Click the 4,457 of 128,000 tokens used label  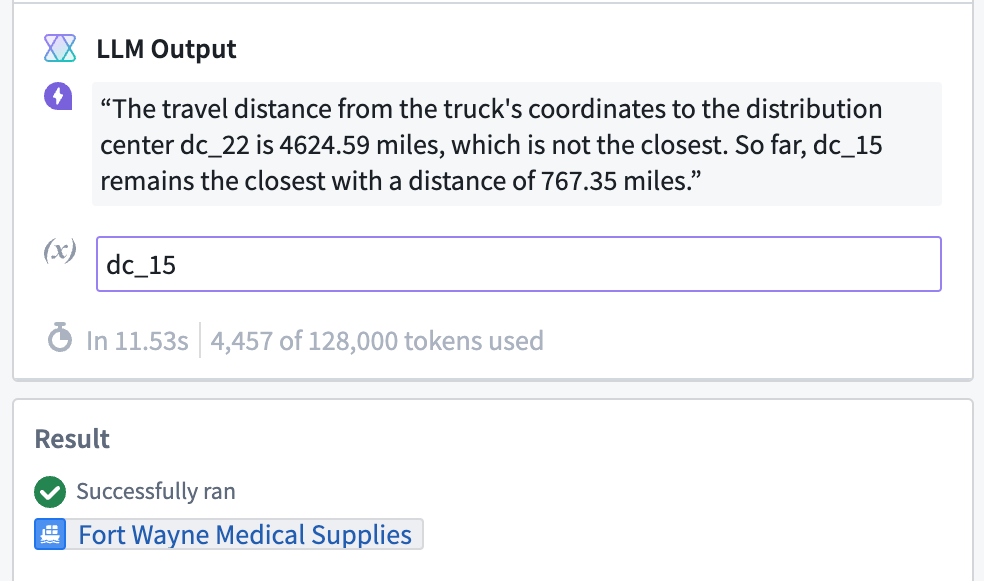coord(377,341)
